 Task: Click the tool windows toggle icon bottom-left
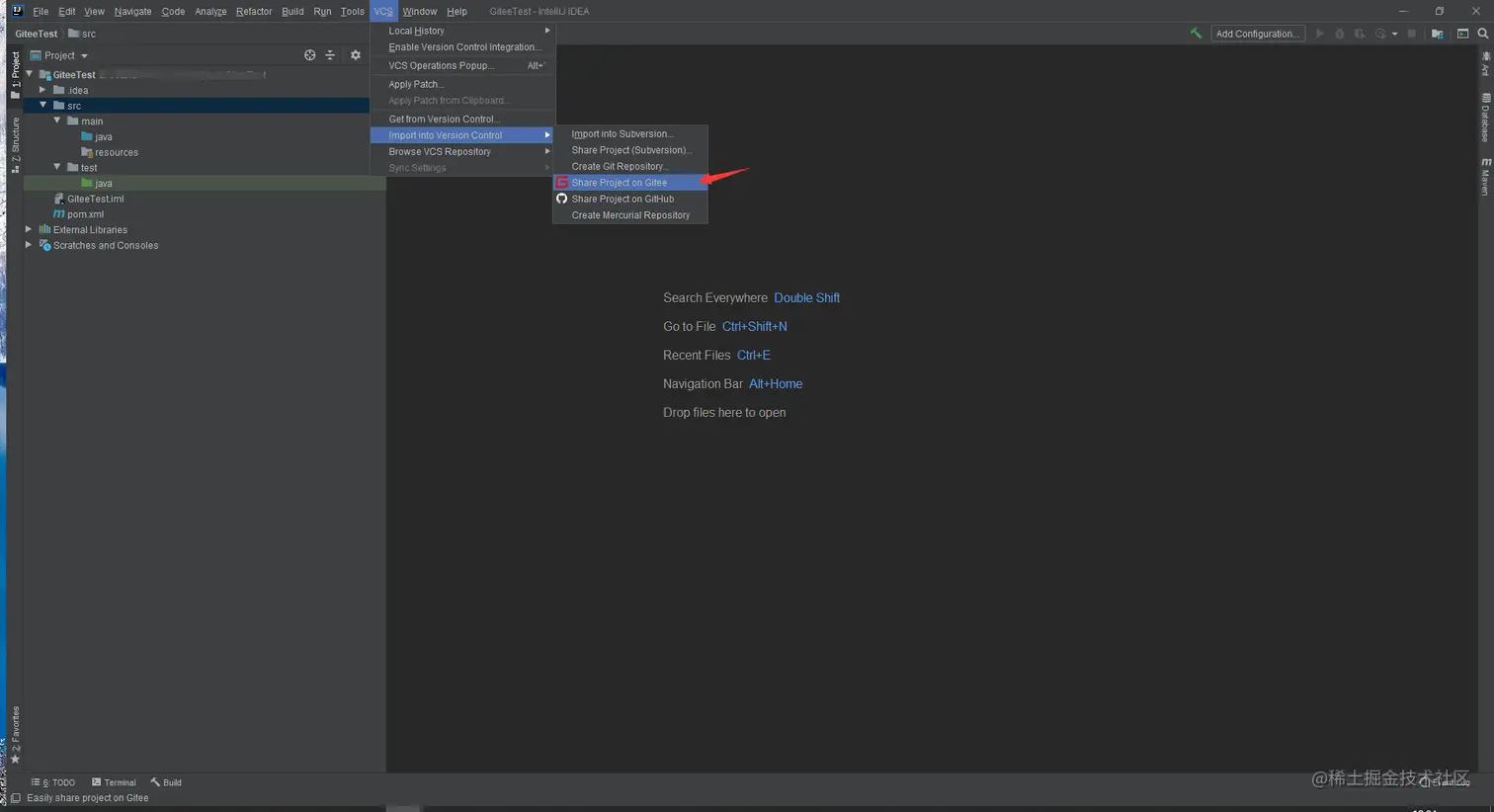(x=15, y=798)
